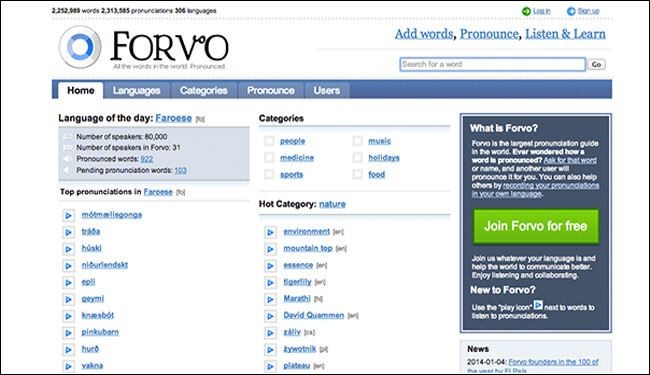The height and width of the screenshot is (375, 650).
Task: Open the people category link
Action: coord(292,141)
